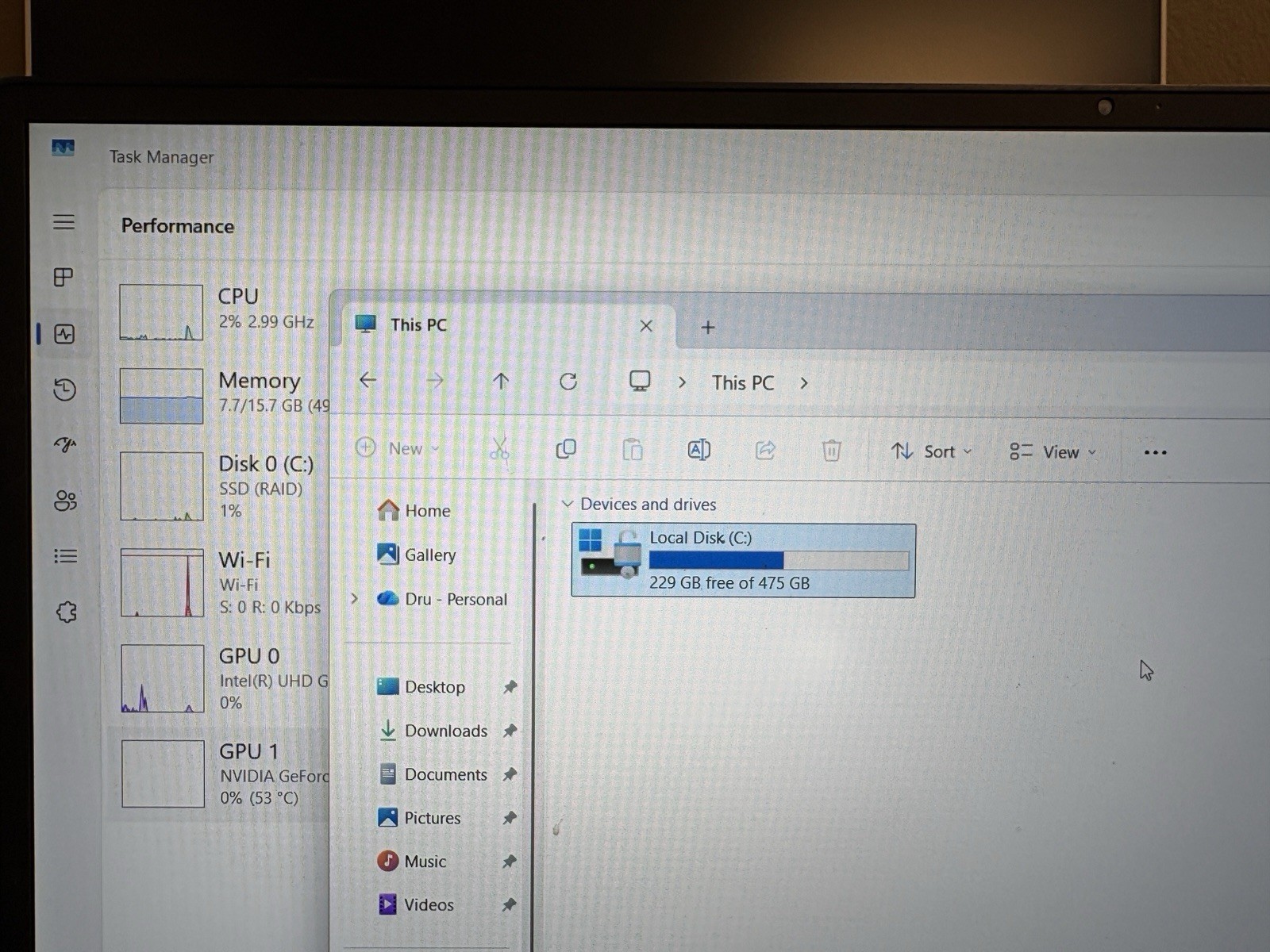The height and width of the screenshot is (952, 1270).
Task: Click the pin icon next to Desktop
Action: (510, 687)
